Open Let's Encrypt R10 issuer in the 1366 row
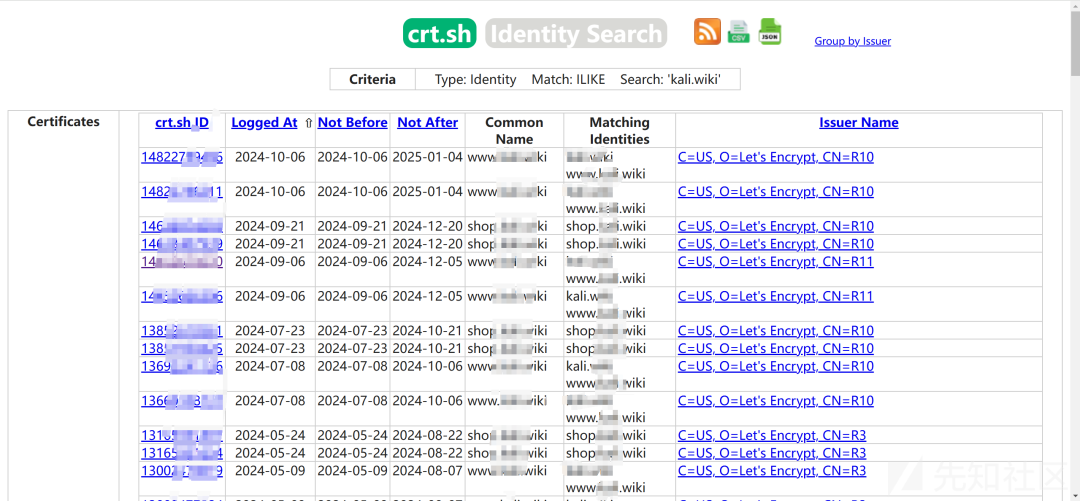Viewport: 1080px width, 501px height. point(776,401)
